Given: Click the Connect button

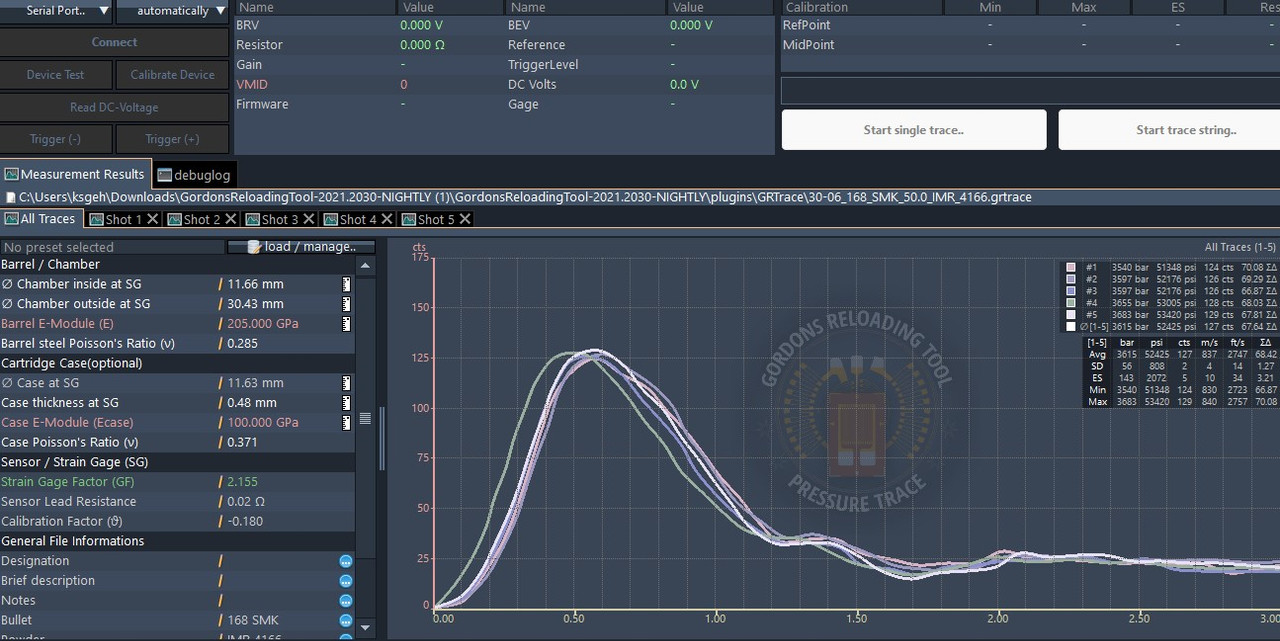Looking at the screenshot, I should coord(114,42).
